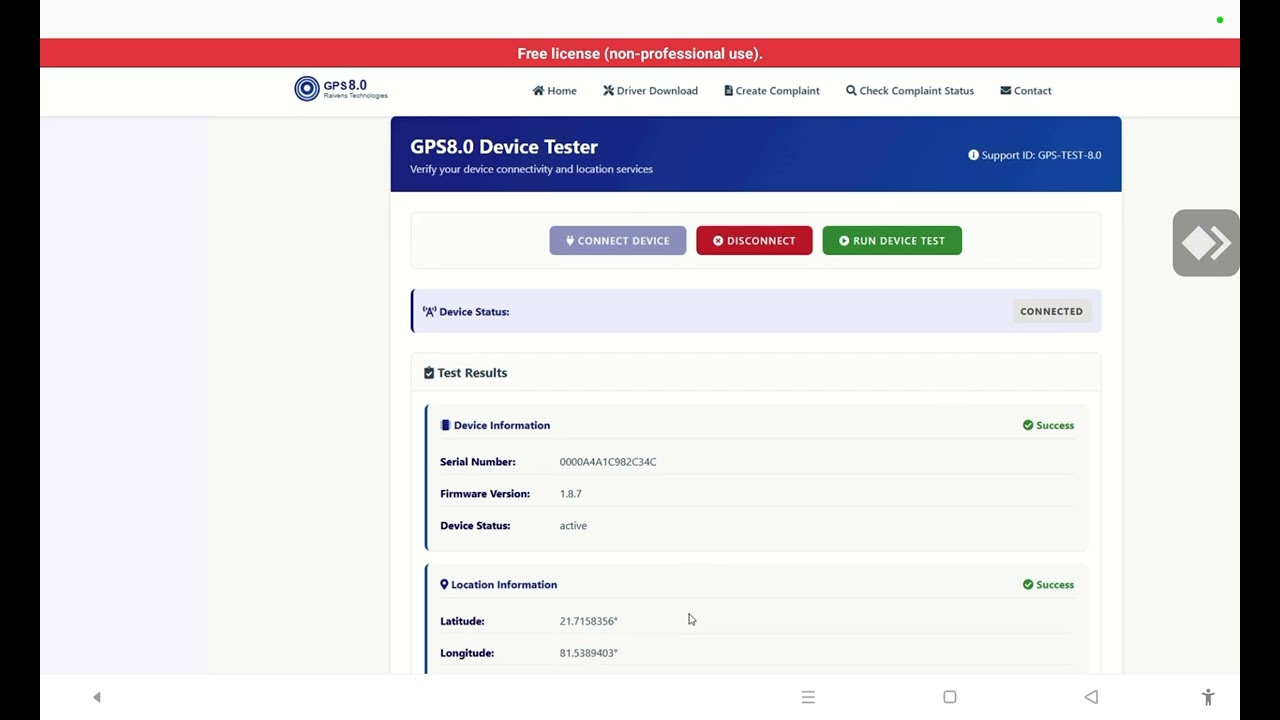Click the Device Information chip icon
The height and width of the screenshot is (720, 1280).
445,425
